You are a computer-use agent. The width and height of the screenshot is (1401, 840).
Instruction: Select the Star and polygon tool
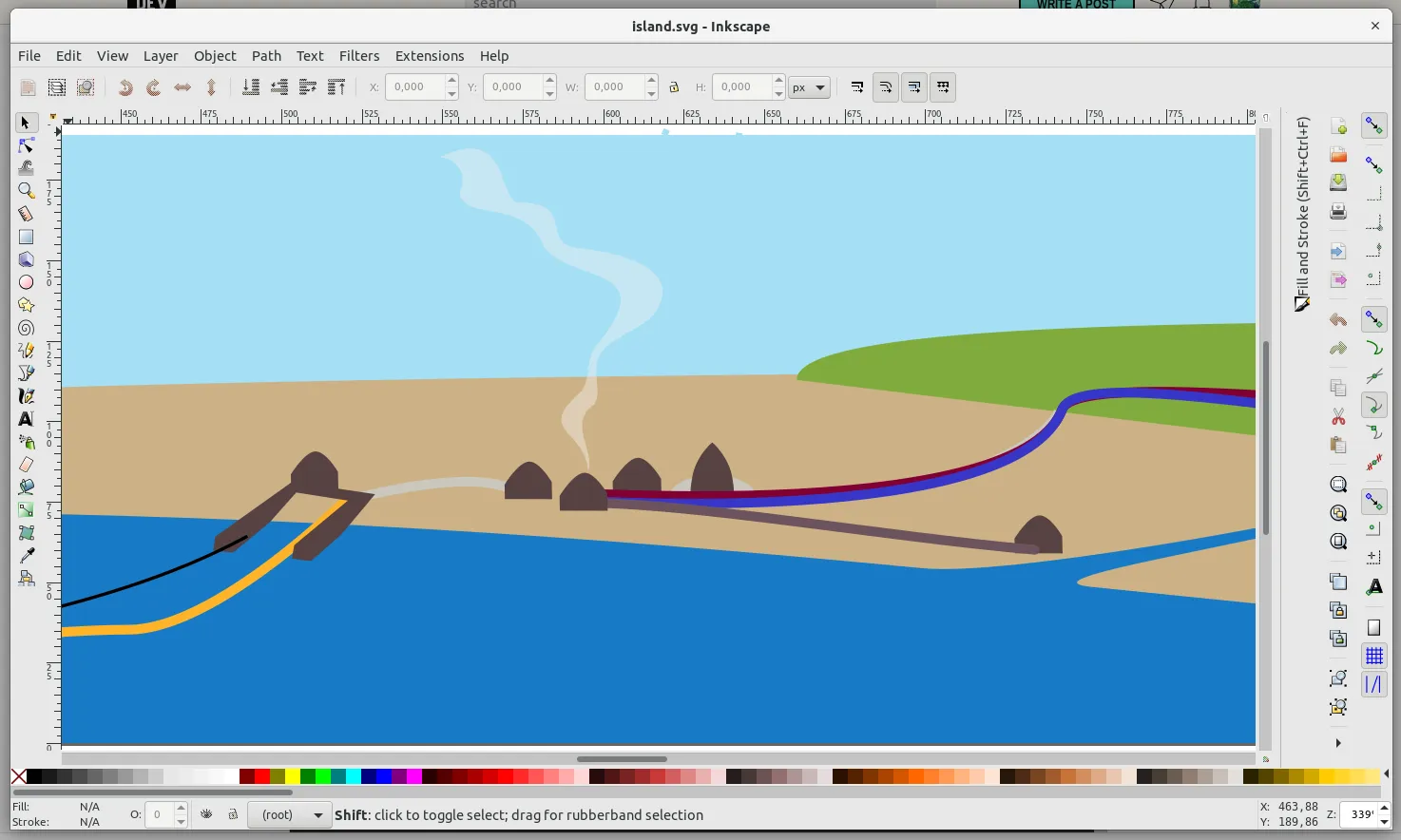pyautogui.click(x=26, y=305)
